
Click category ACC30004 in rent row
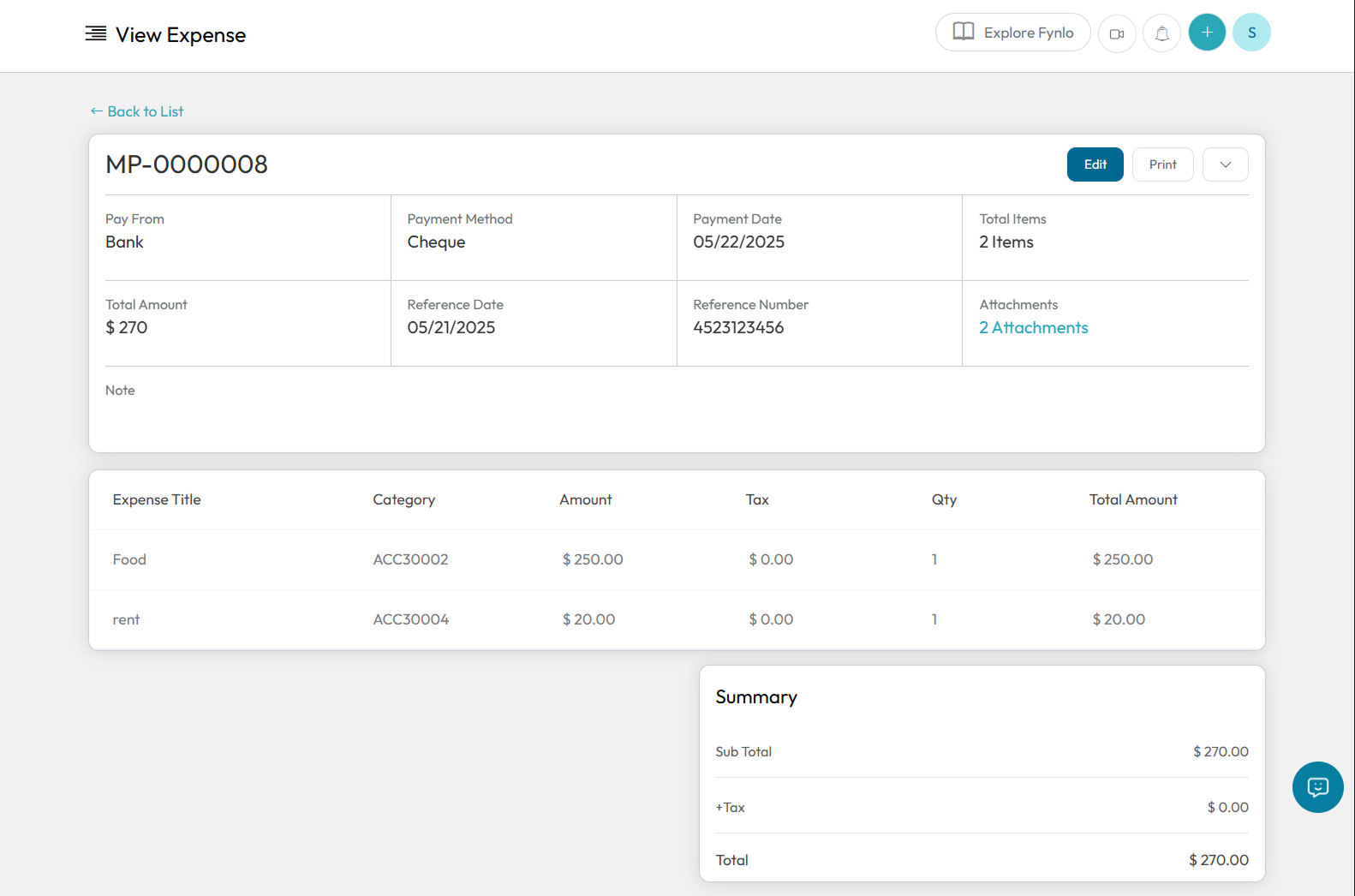(411, 619)
